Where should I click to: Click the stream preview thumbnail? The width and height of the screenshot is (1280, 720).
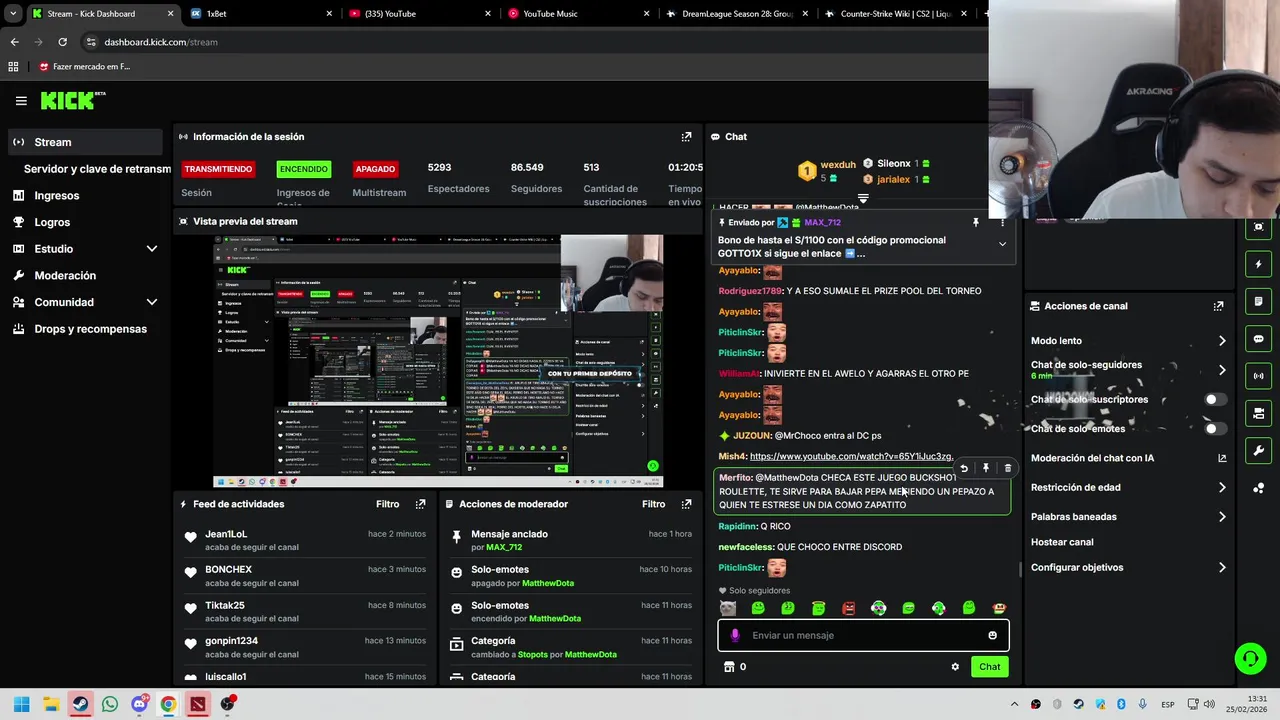click(x=438, y=361)
